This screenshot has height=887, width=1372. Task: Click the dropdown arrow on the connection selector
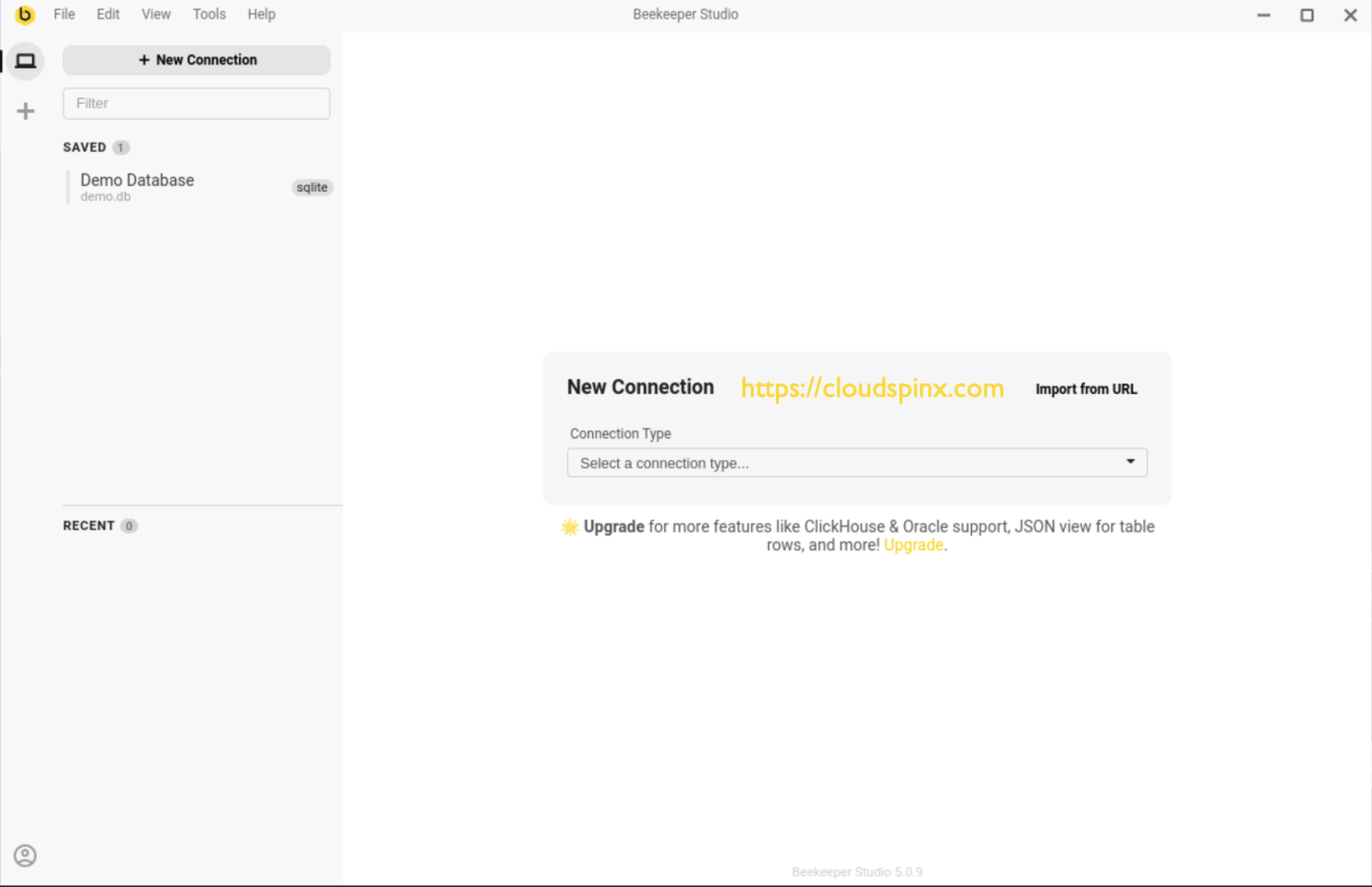coord(1130,463)
